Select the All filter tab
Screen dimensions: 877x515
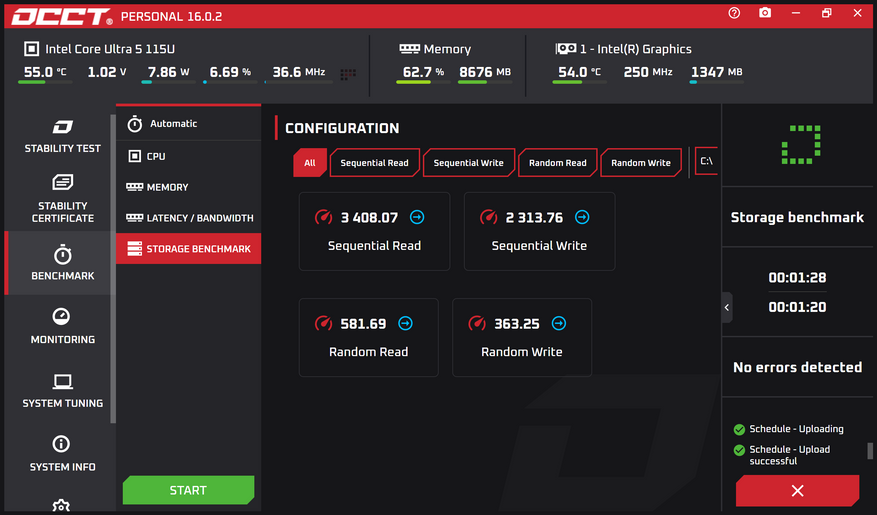(x=310, y=163)
